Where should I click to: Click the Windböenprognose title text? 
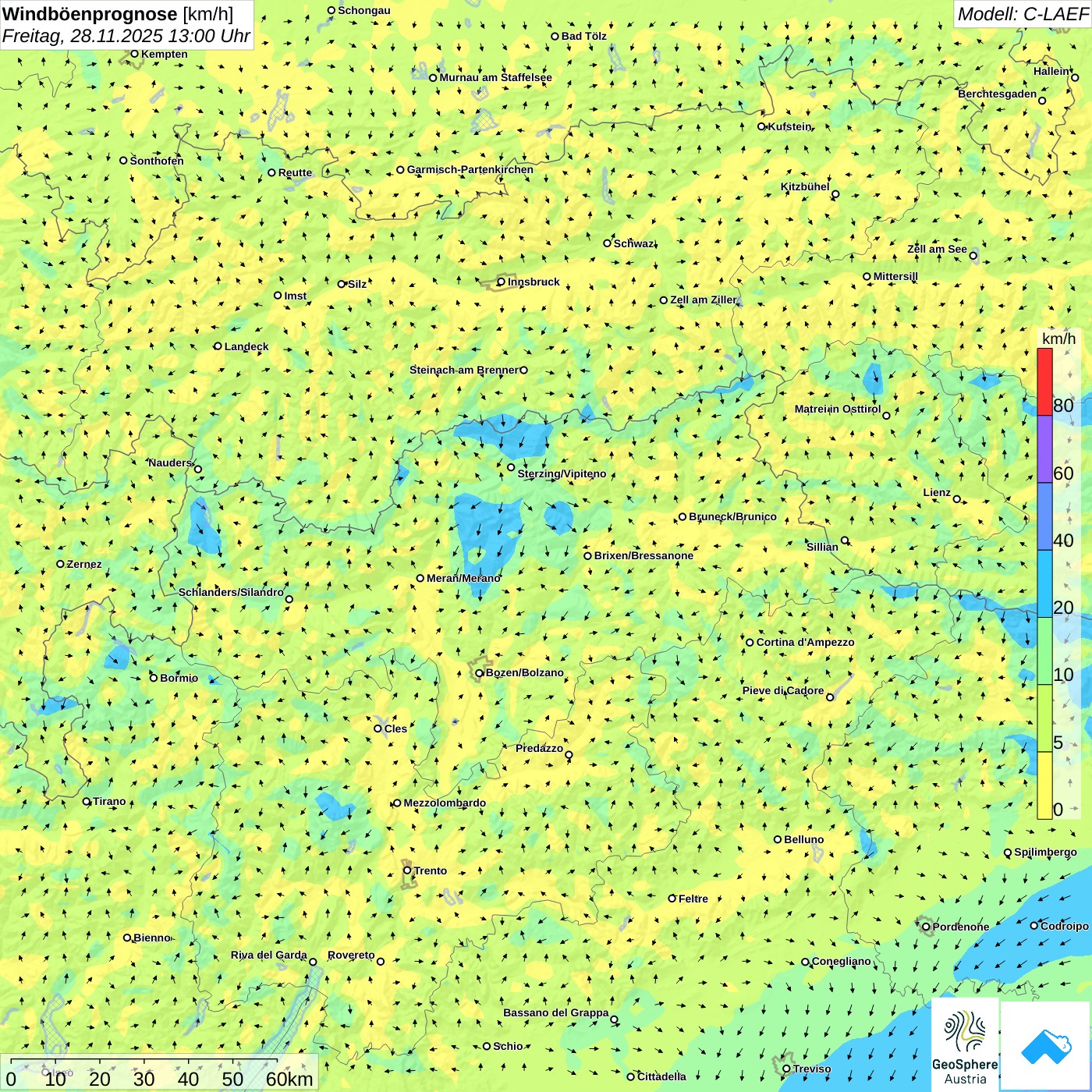coord(90,14)
